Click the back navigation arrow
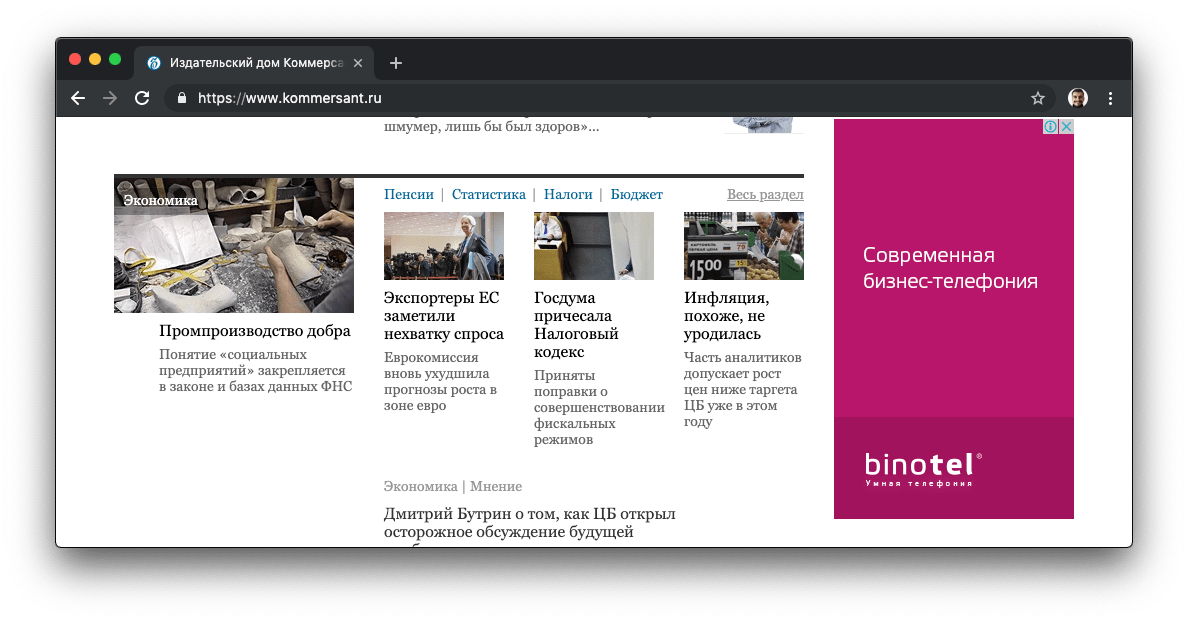The image size is (1188, 621). tap(77, 98)
